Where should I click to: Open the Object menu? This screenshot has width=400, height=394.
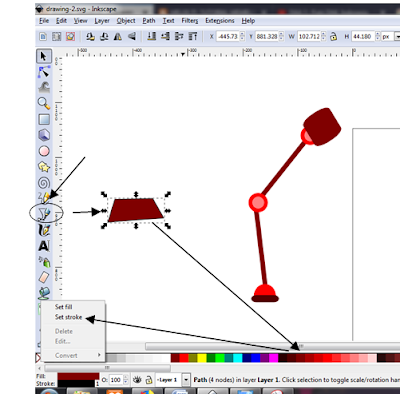[126, 21]
